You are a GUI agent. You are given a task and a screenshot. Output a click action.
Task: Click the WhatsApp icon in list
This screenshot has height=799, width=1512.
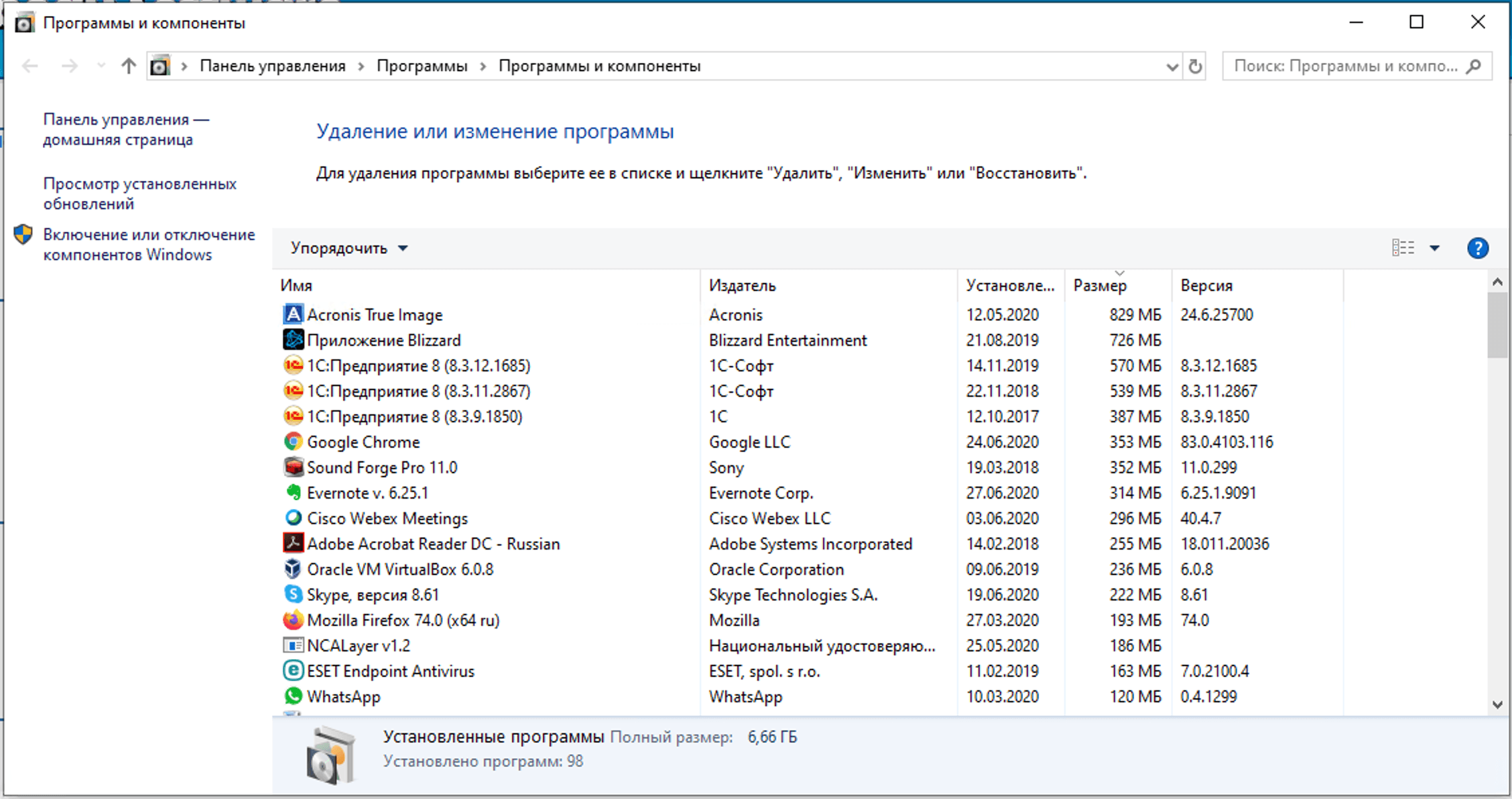pos(293,696)
